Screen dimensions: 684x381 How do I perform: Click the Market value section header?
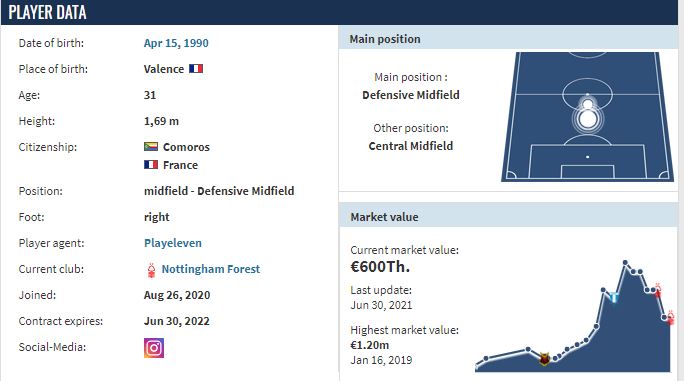[x=509, y=217]
